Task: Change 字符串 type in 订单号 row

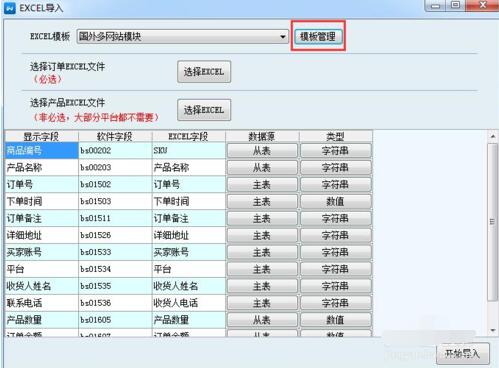Action: (336, 185)
